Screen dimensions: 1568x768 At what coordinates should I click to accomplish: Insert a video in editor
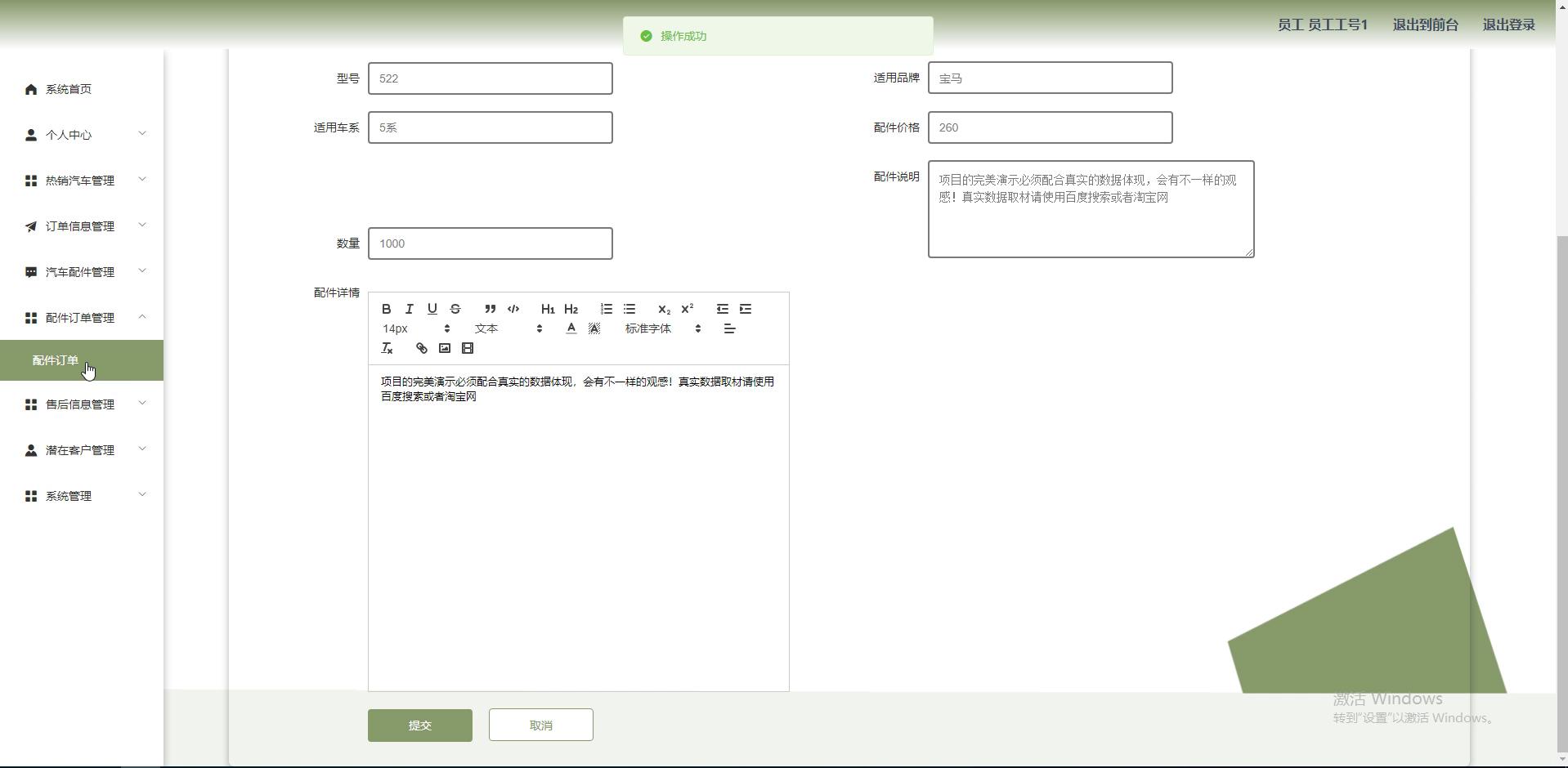[x=467, y=348]
